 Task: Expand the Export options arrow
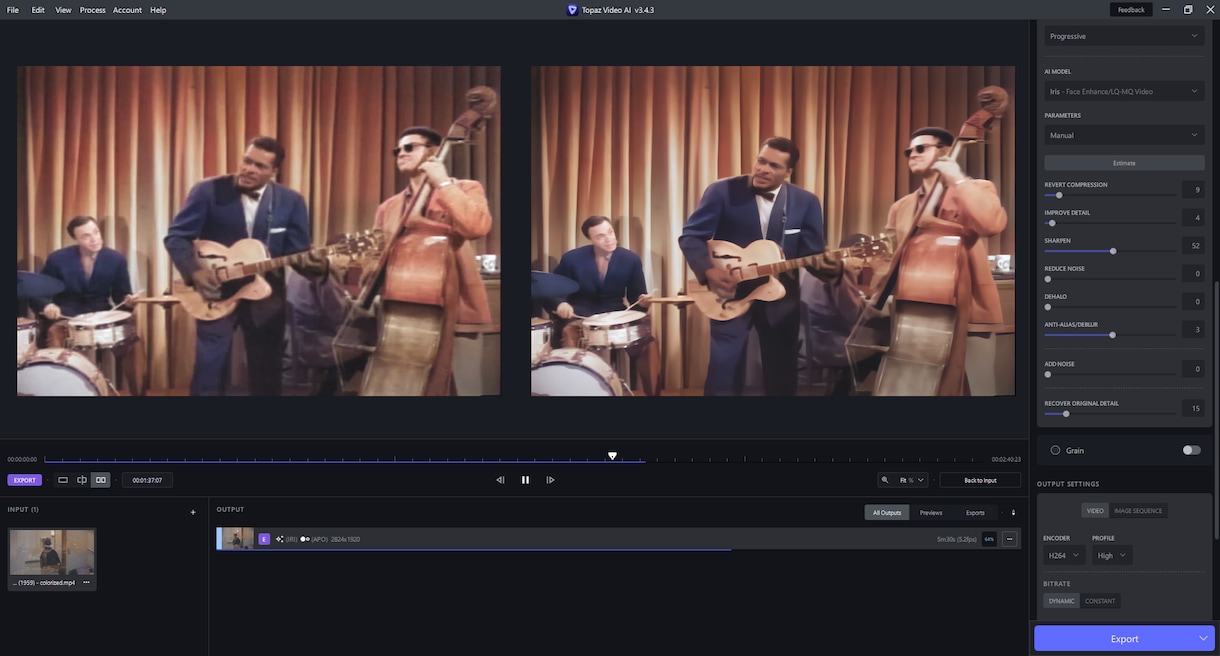tap(1203, 639)
